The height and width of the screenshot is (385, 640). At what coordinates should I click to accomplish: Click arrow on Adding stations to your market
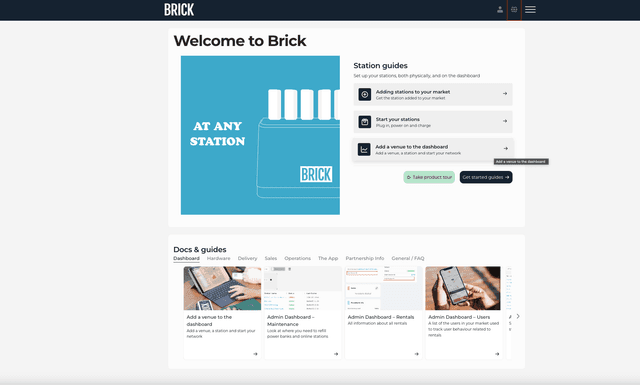coord(505,93)
